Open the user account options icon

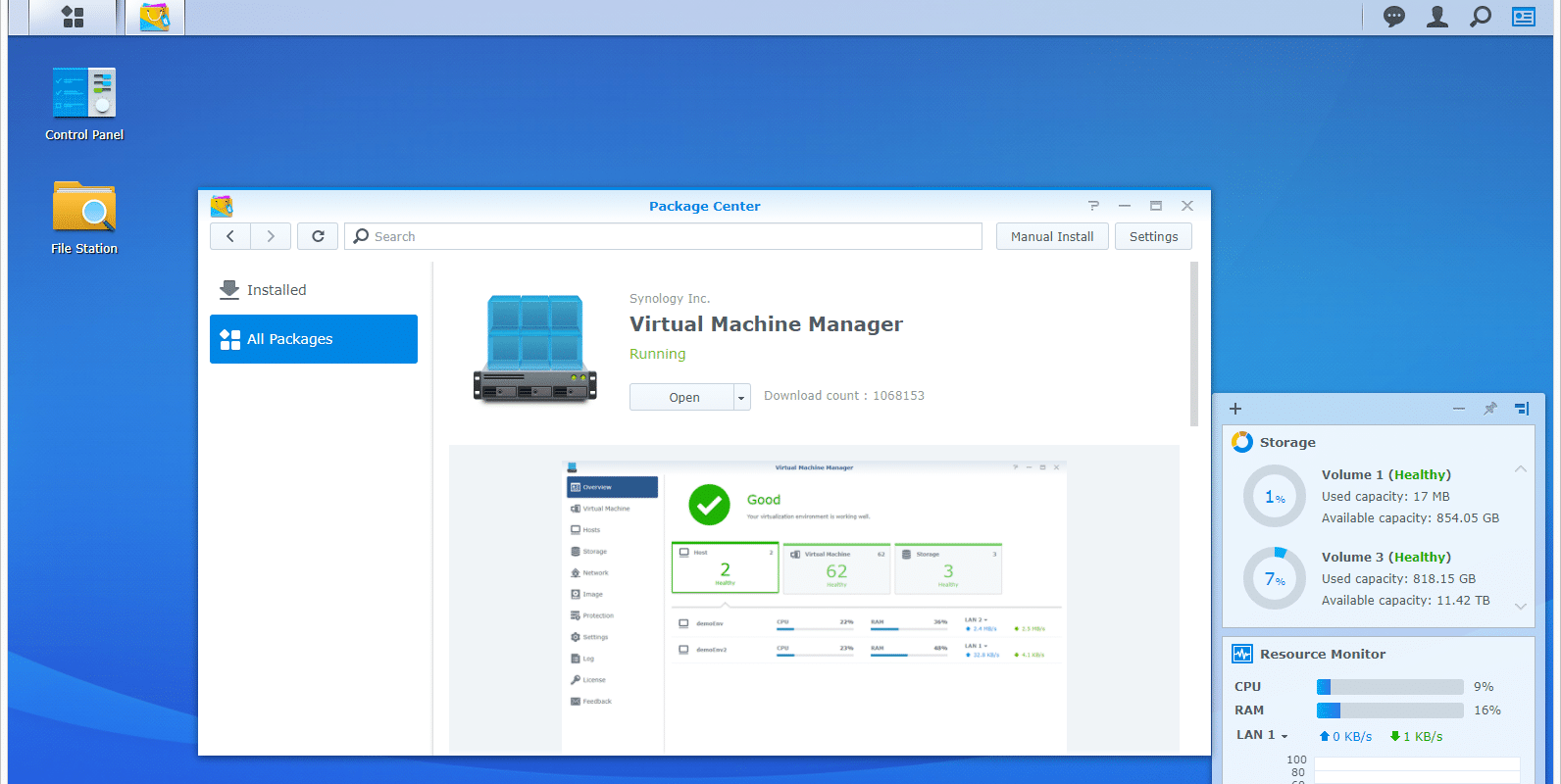1437,17
